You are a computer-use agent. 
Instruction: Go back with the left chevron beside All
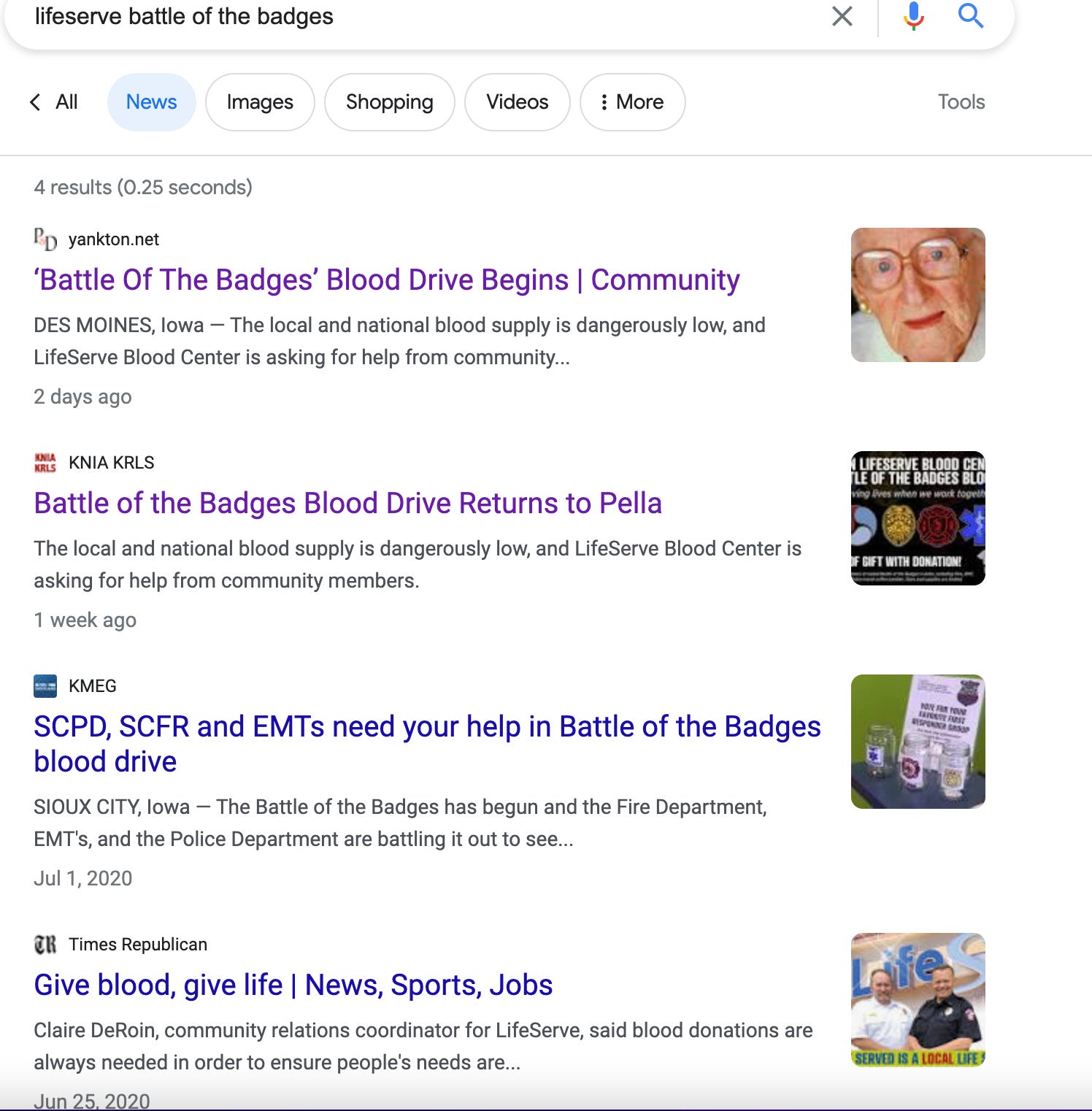[x=35, y=102]
